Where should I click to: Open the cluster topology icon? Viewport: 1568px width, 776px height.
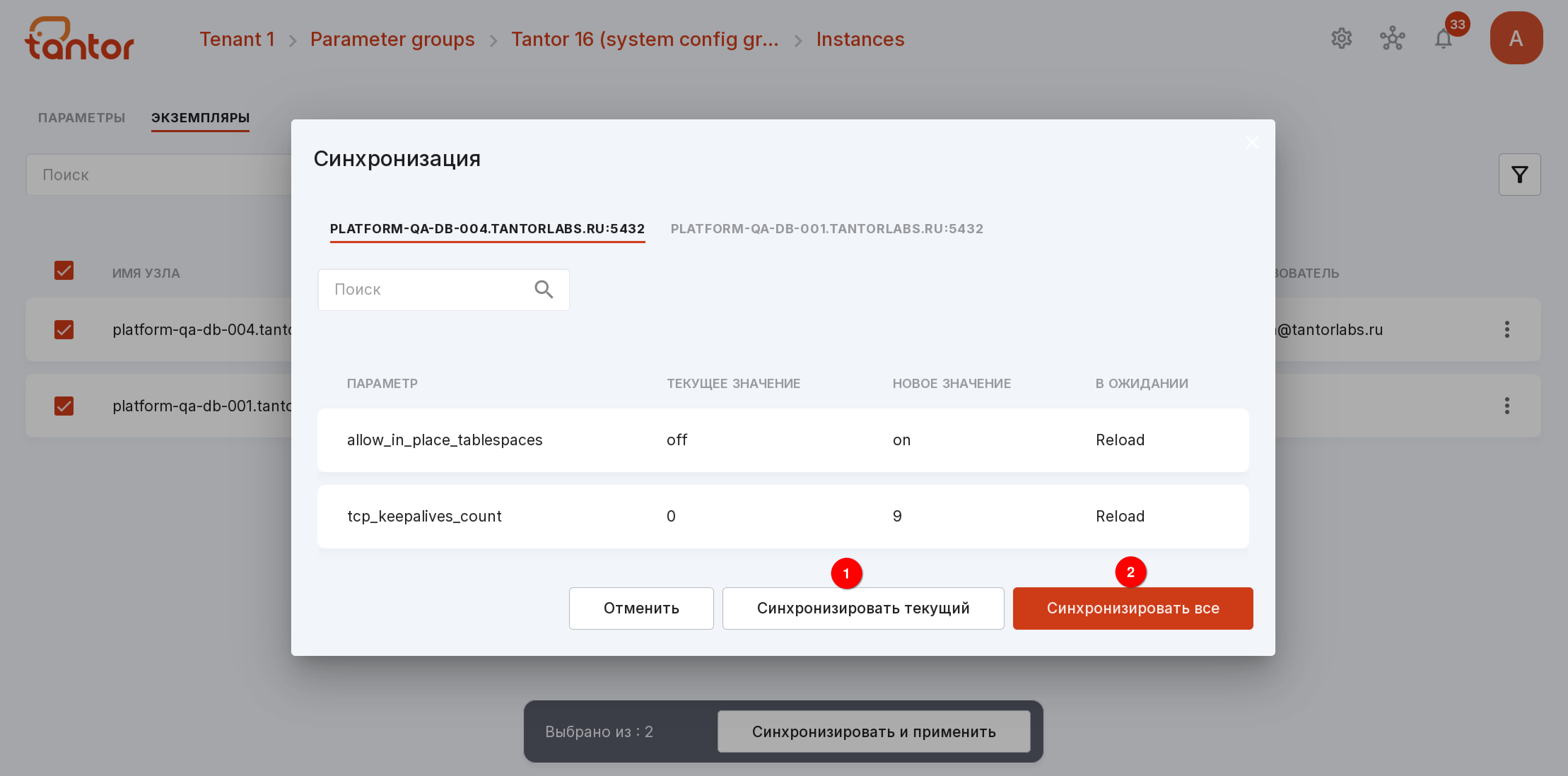1392,39
